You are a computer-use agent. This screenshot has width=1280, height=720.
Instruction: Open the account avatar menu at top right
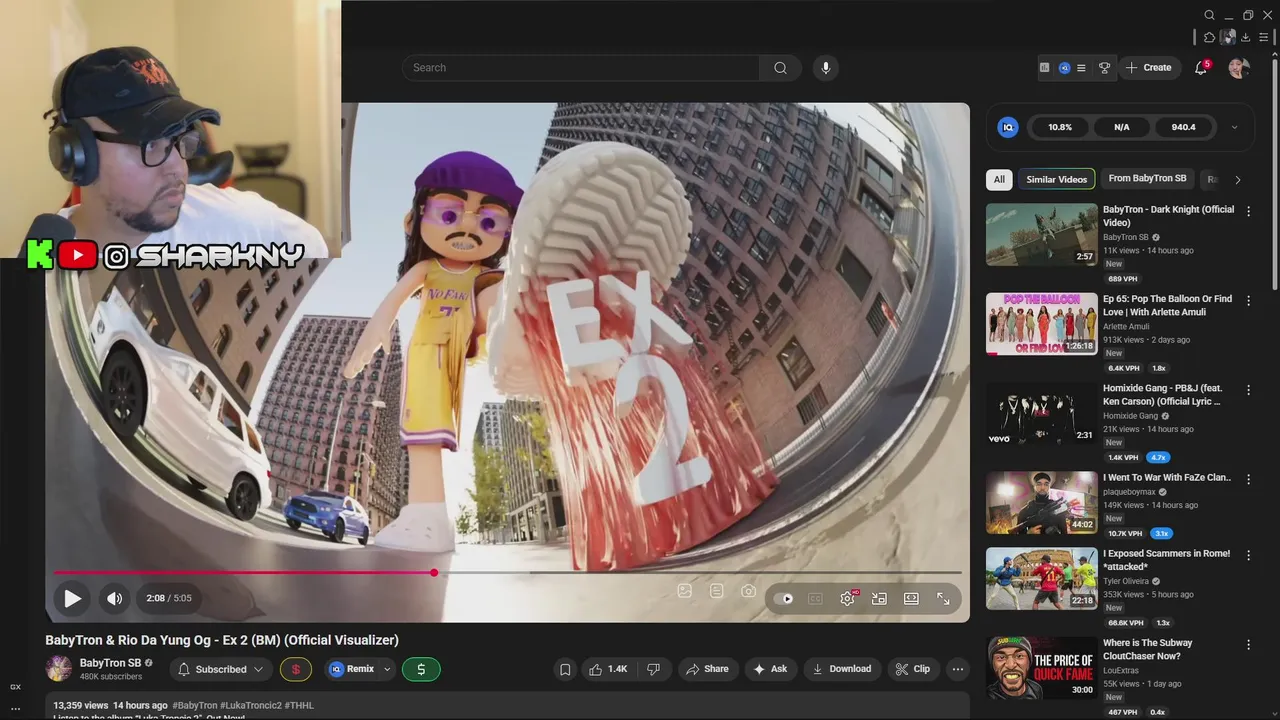(x=1239, y=68)
